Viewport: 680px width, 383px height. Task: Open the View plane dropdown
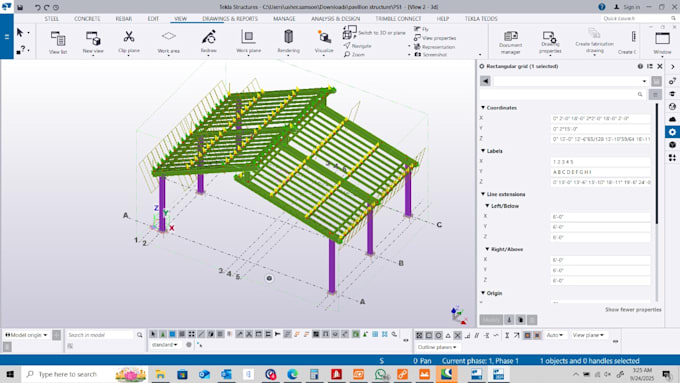point(588,335)
